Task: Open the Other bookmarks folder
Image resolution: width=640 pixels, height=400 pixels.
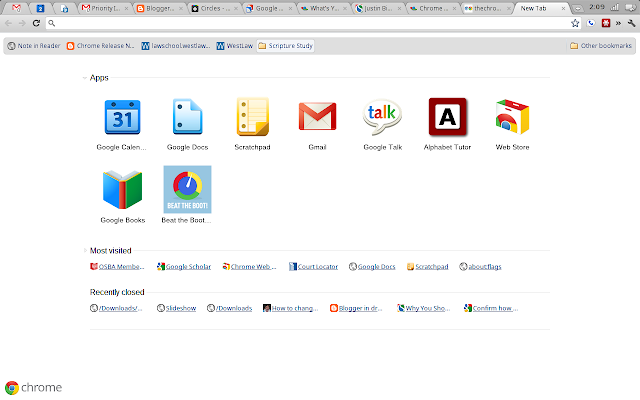Action: click(601, 46)
